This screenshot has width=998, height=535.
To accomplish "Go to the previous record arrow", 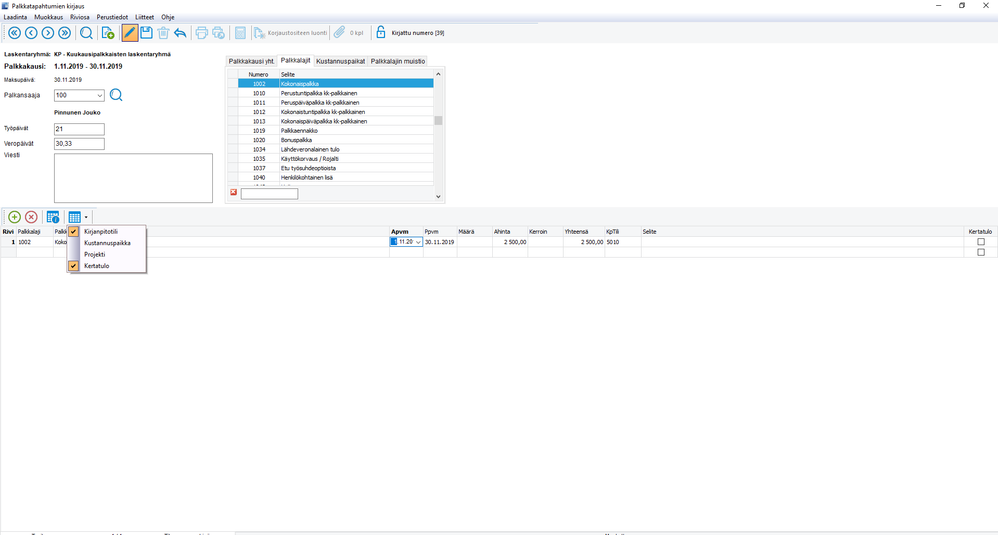I will [x=31, y=33].
